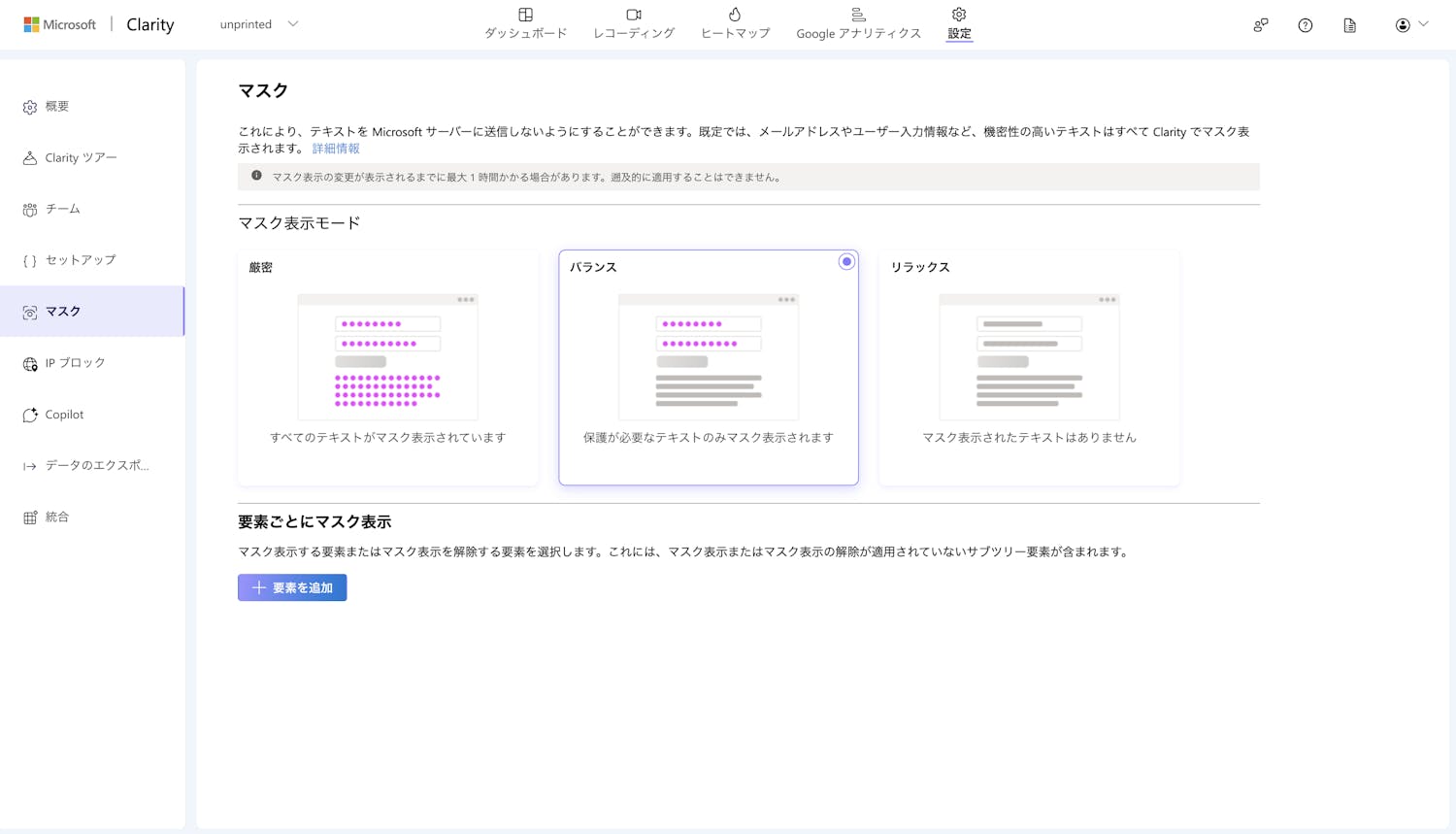This screenshot has height=834, width=1456.
Task: Click the share/invite people icon
Action: [1260, 25]
